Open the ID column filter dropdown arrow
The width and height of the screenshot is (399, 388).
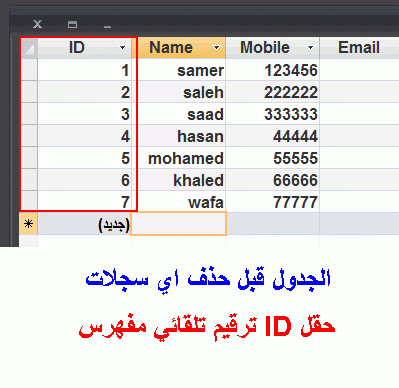coord(123,48)
